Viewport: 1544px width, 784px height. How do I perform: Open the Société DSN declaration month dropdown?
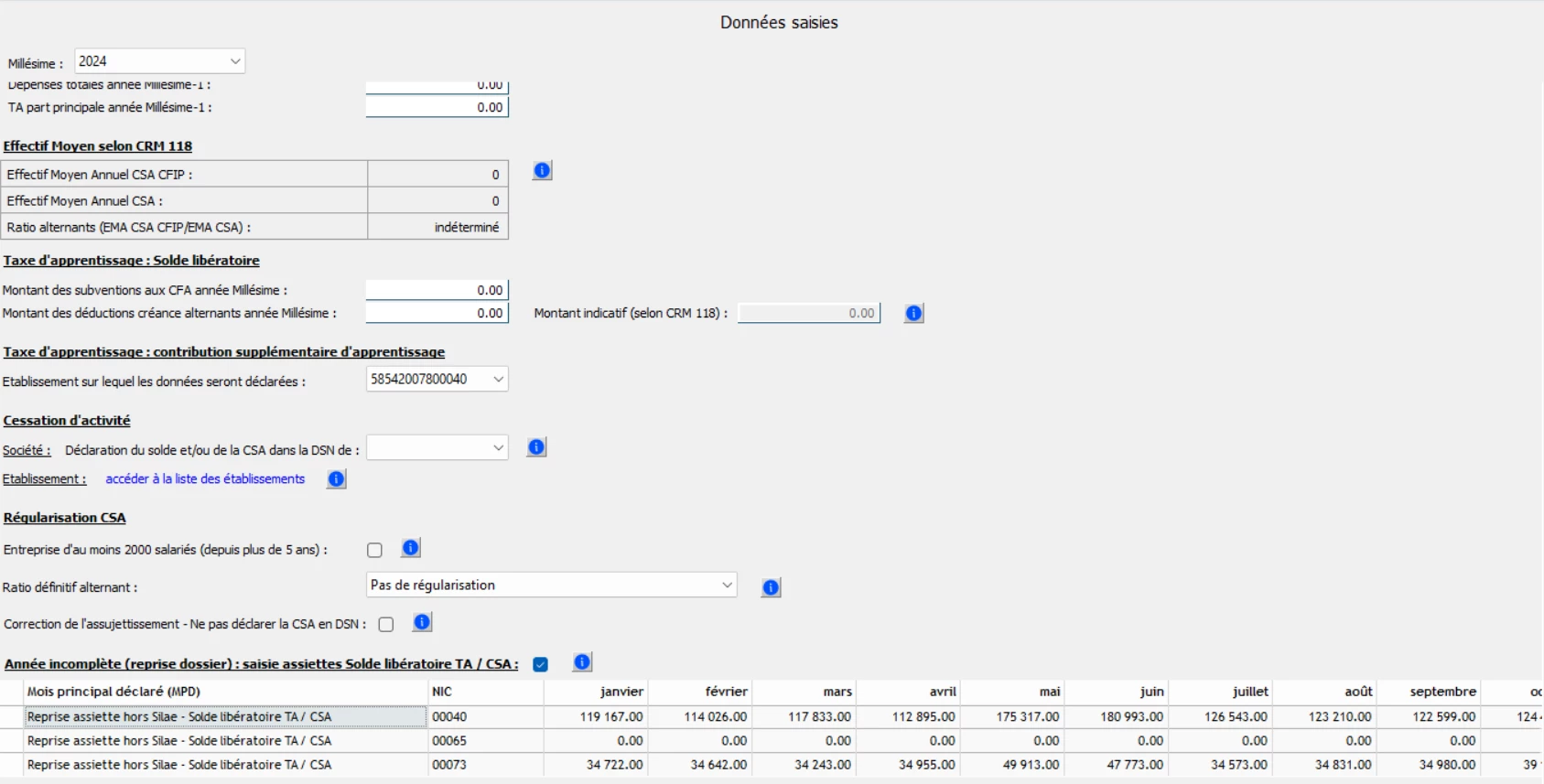pyautogui.click(x=437, y=447)
